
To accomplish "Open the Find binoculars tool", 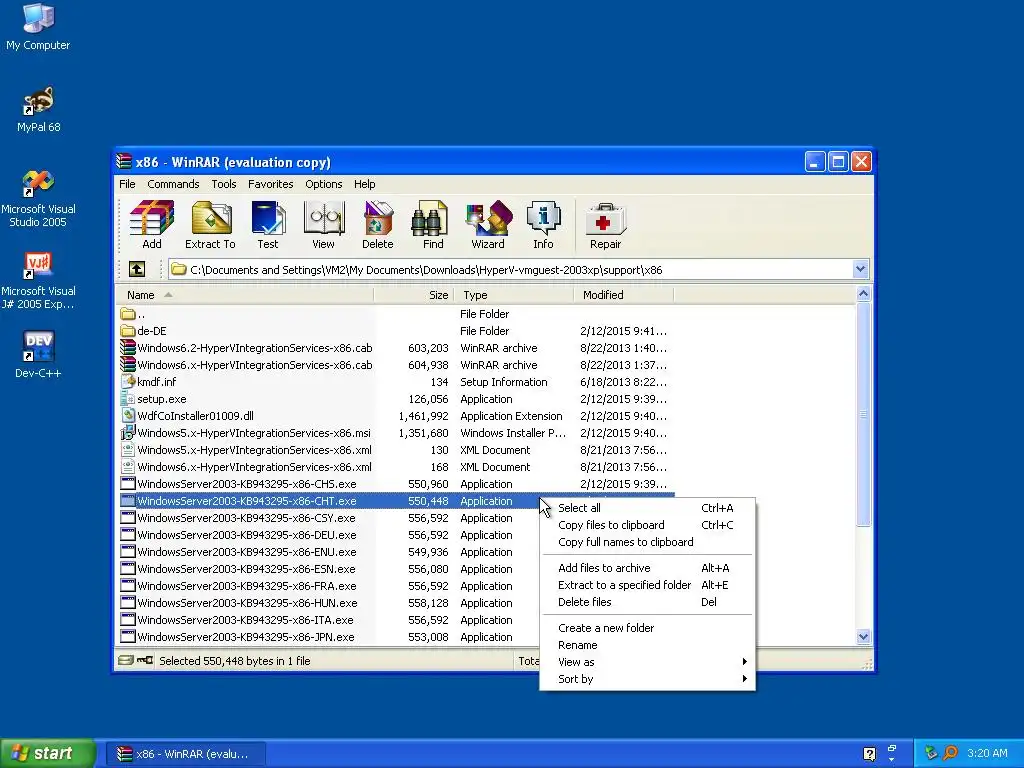I will click(433, 225).
